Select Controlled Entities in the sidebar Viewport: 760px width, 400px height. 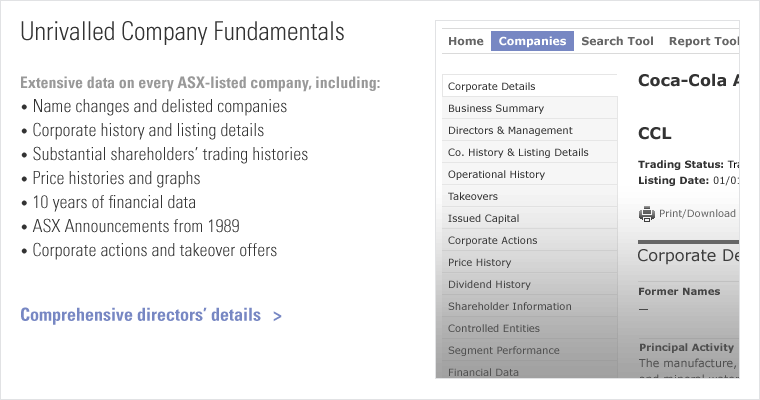click(493, 329)
